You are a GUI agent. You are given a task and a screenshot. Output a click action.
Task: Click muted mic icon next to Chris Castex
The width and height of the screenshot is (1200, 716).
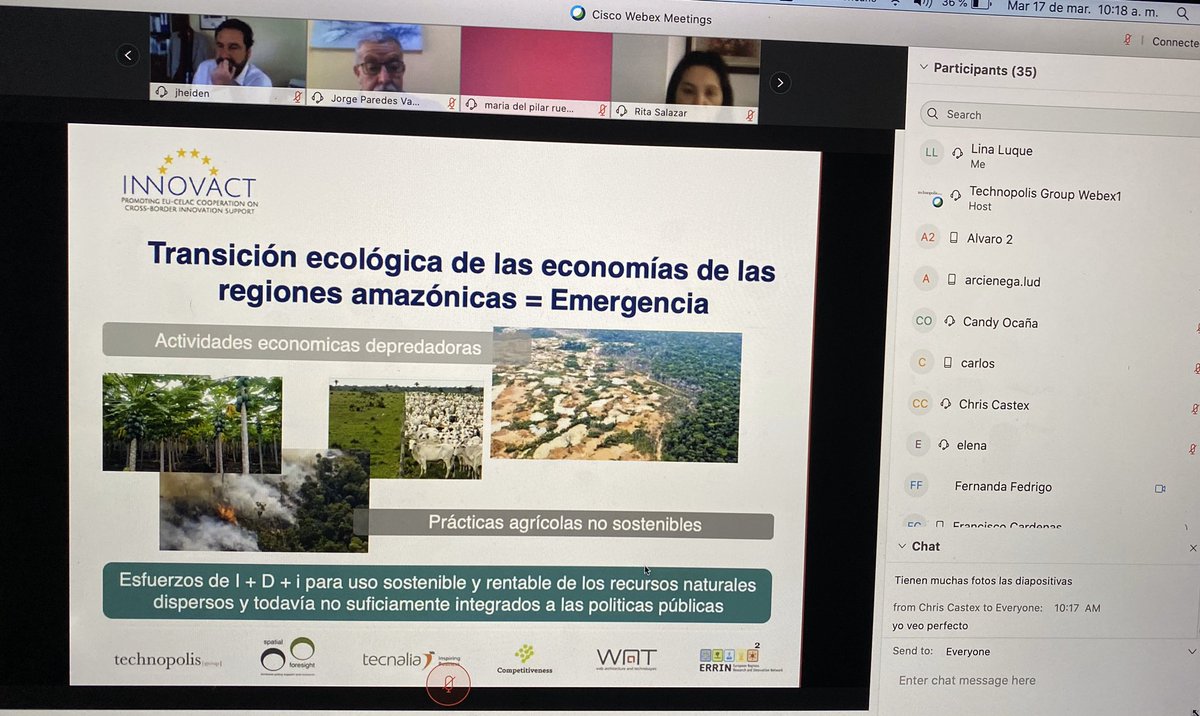1194,408
